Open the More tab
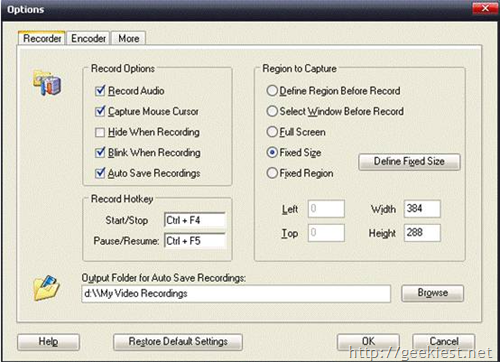Viewport: 500px width, 362px height. point(129,38)
